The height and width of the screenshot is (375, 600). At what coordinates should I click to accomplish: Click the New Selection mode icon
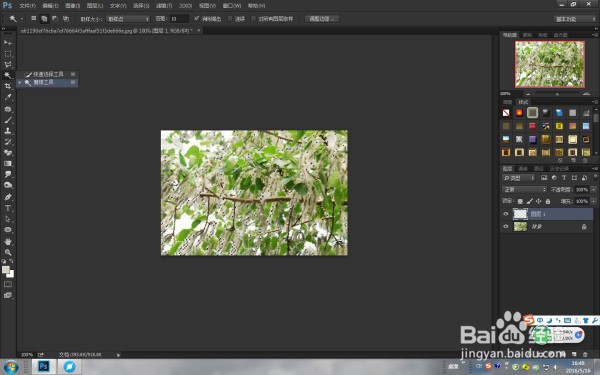(x=34, y=18)
